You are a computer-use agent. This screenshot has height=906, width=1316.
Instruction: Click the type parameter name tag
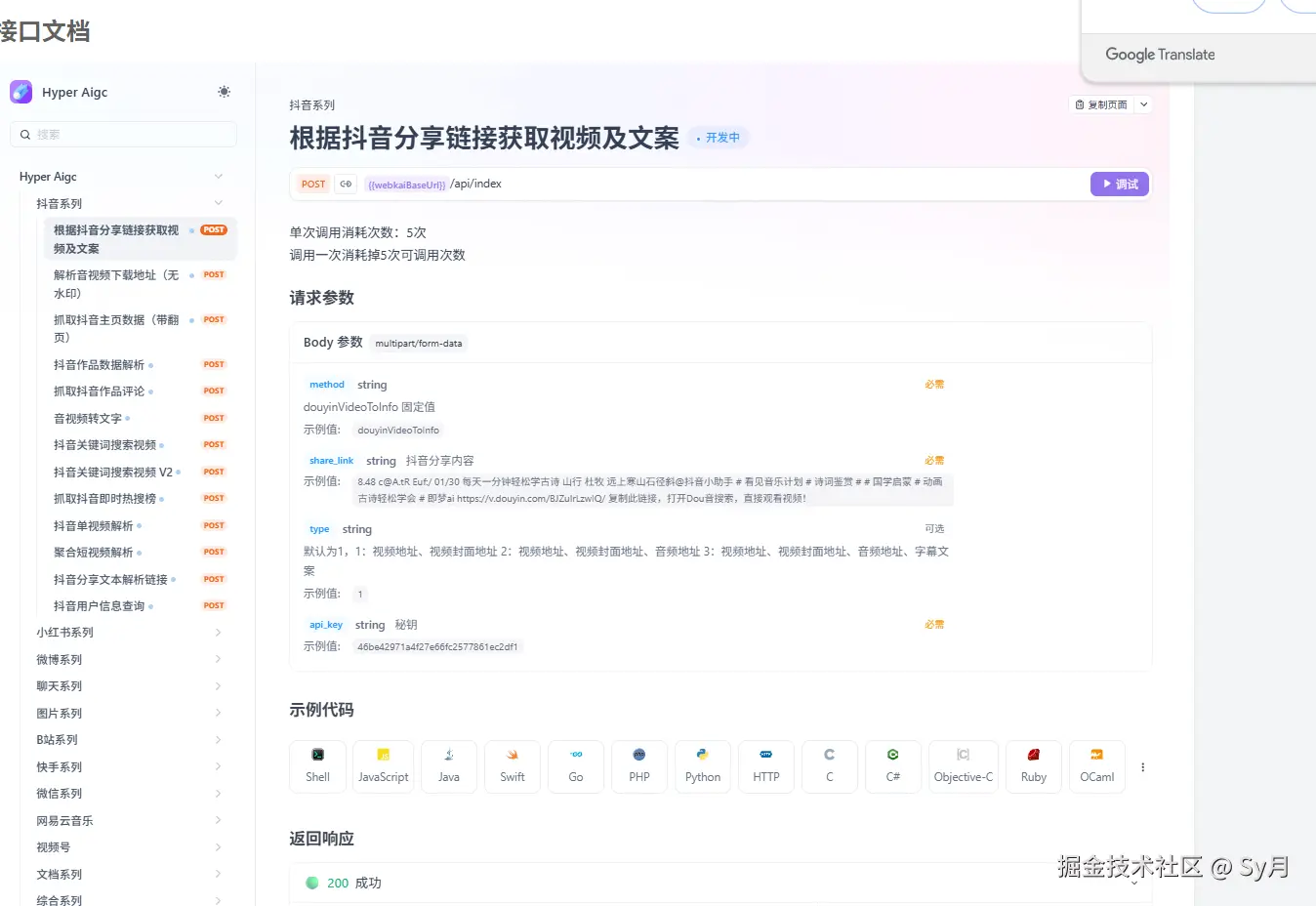click(319, 529)
